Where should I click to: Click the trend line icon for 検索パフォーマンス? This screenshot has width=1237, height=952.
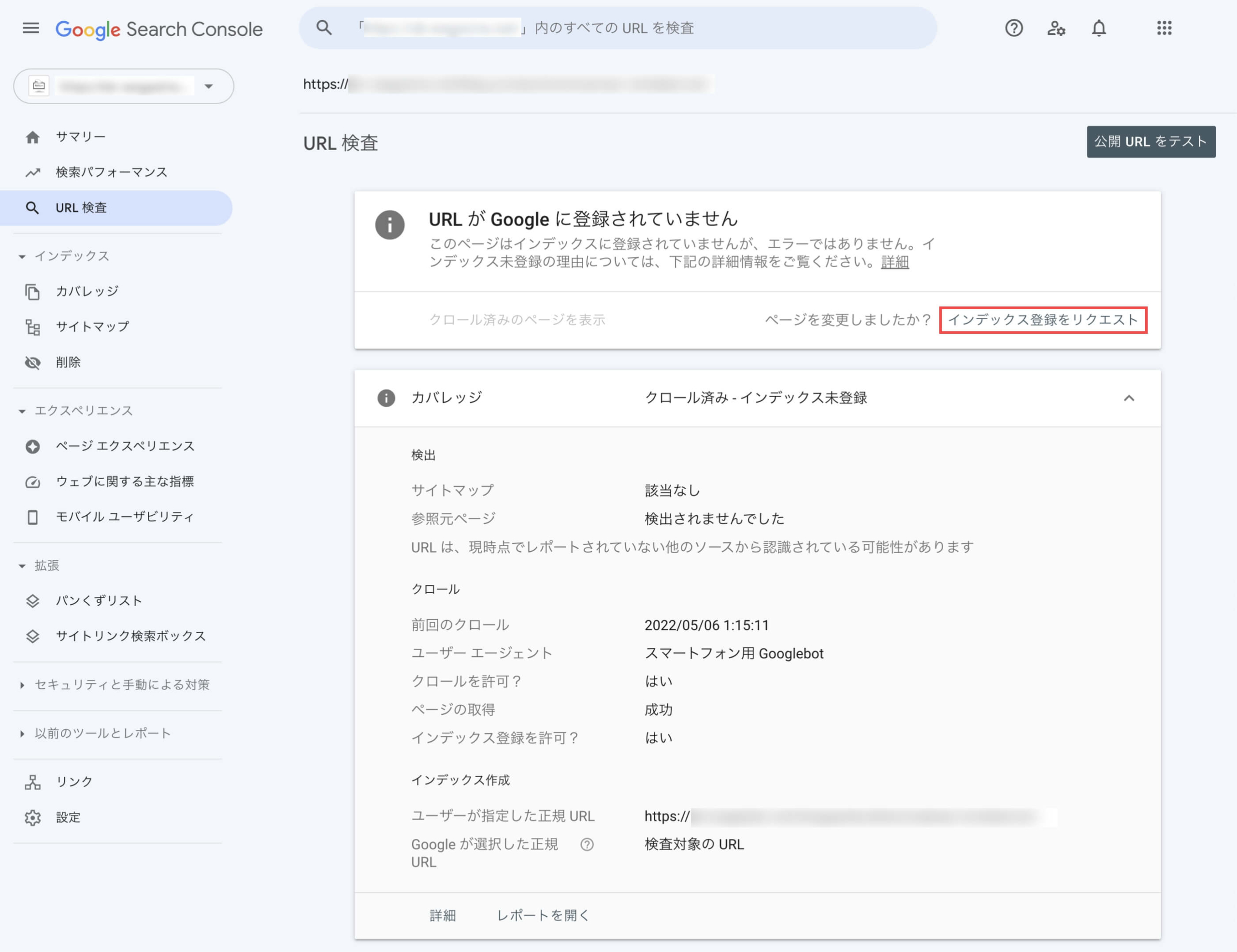(32, 172)
